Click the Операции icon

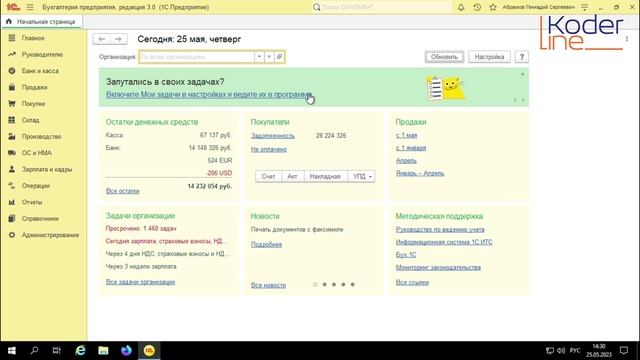[12, 186]
